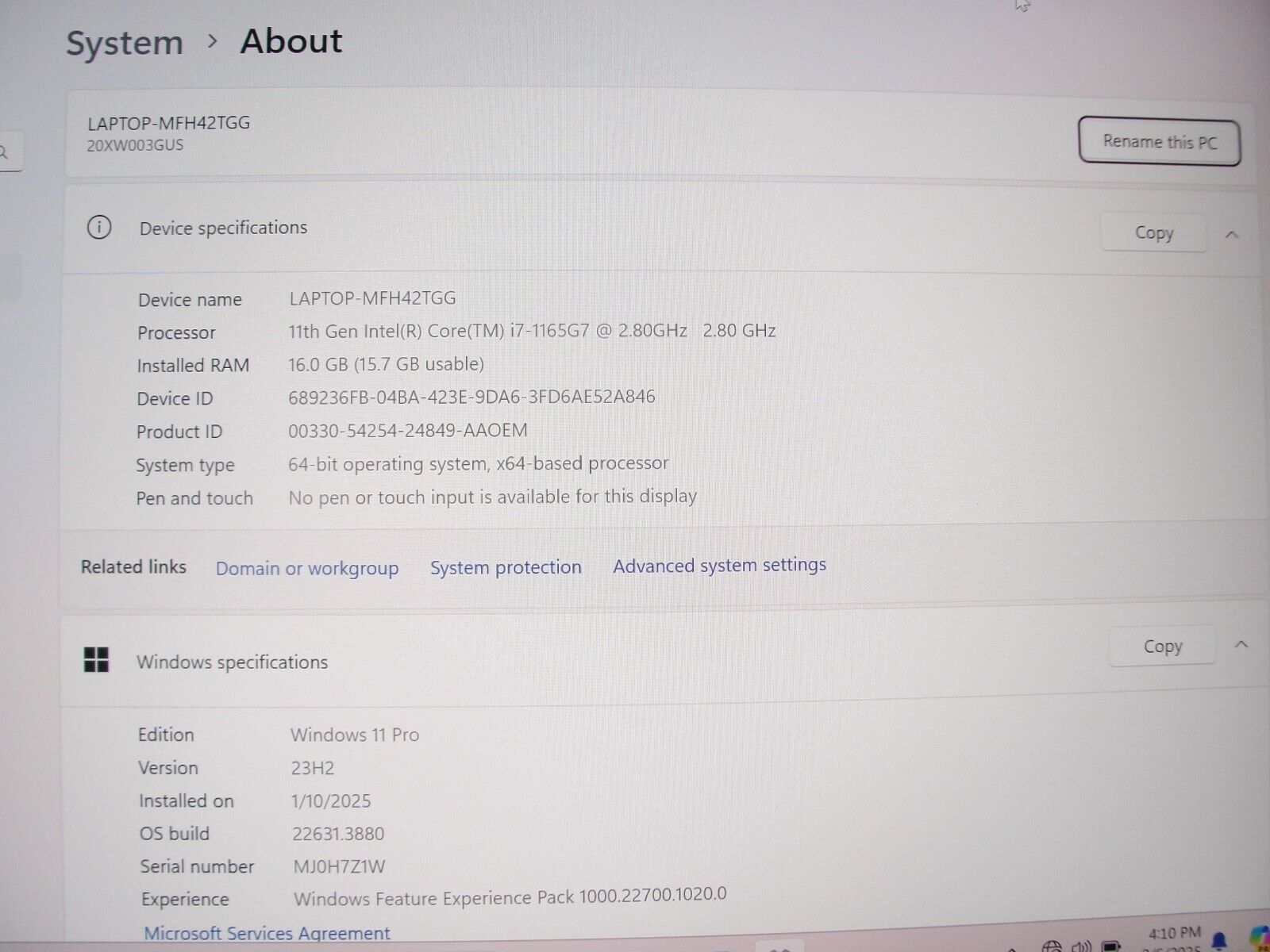Click the Processor label

pos(176,333)
